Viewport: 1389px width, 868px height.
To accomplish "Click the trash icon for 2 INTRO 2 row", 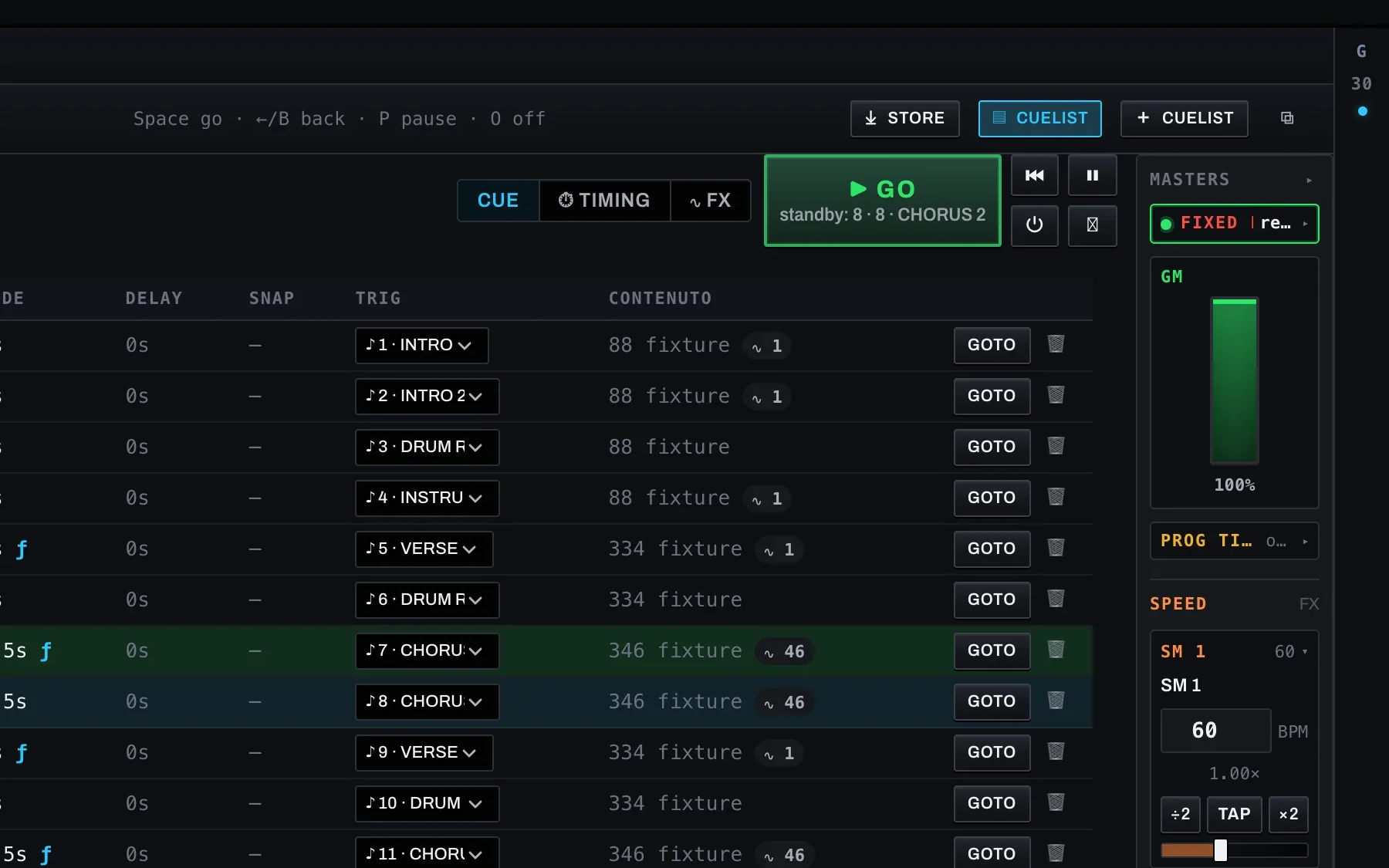I will pyautogui.click(x=1056, y=395).
